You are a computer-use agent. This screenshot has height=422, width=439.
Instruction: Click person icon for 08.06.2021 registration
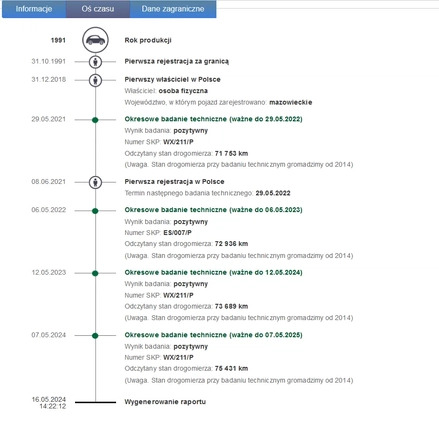pos(95,182)
